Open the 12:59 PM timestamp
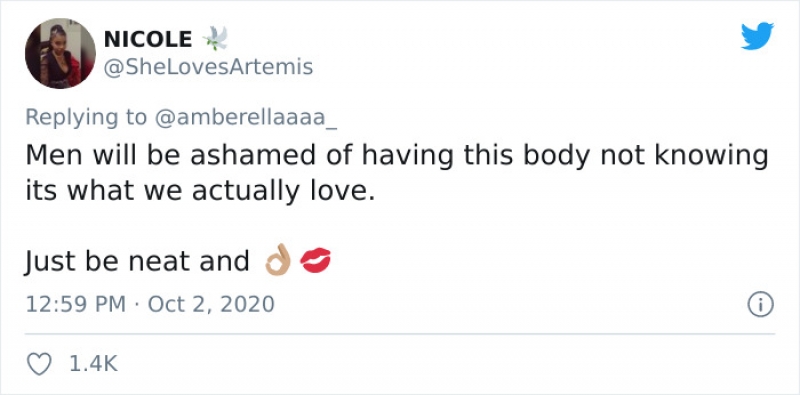Viewport: 800px width, 395px height. (76, 305)
